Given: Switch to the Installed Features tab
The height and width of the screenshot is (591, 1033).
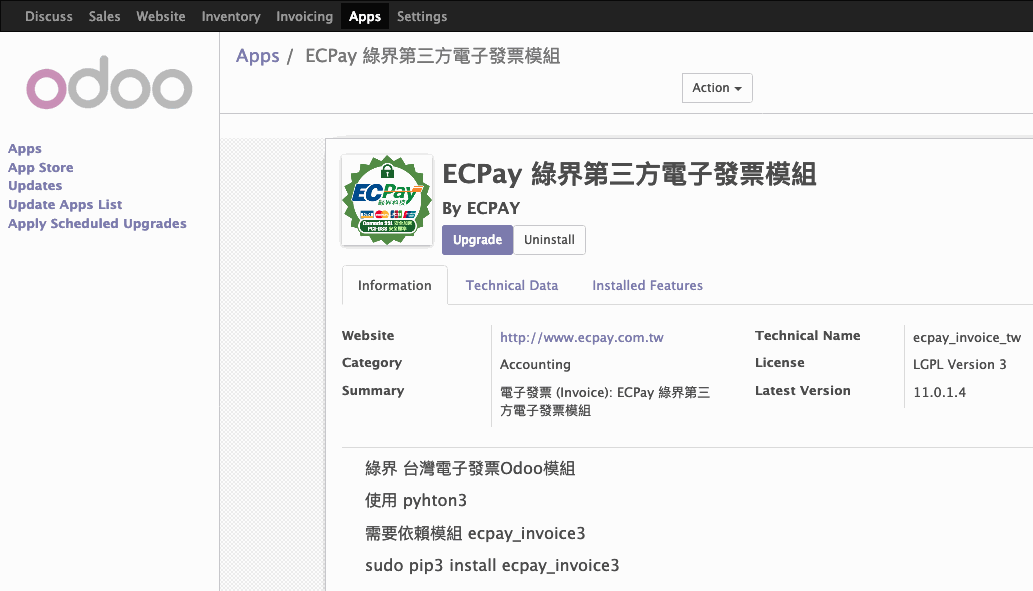Looking at the screenshot, I should [647, 285].
